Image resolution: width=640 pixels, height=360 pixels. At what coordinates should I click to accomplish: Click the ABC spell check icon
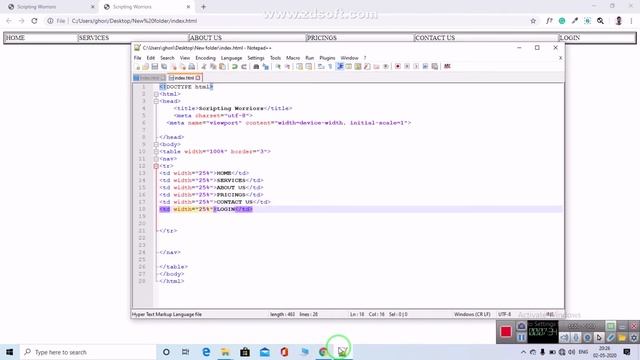click(447, 67)
